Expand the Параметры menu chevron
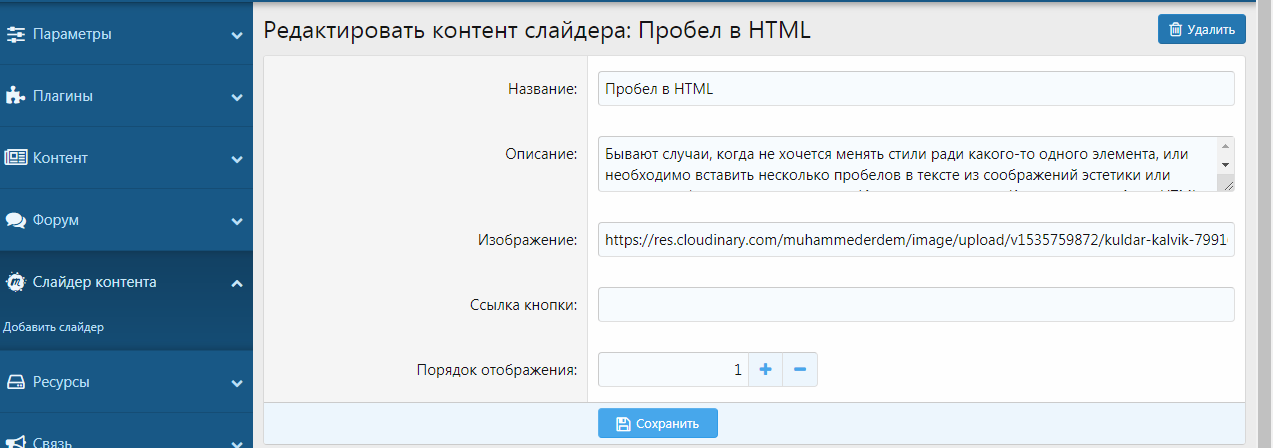 pos(237,35)
